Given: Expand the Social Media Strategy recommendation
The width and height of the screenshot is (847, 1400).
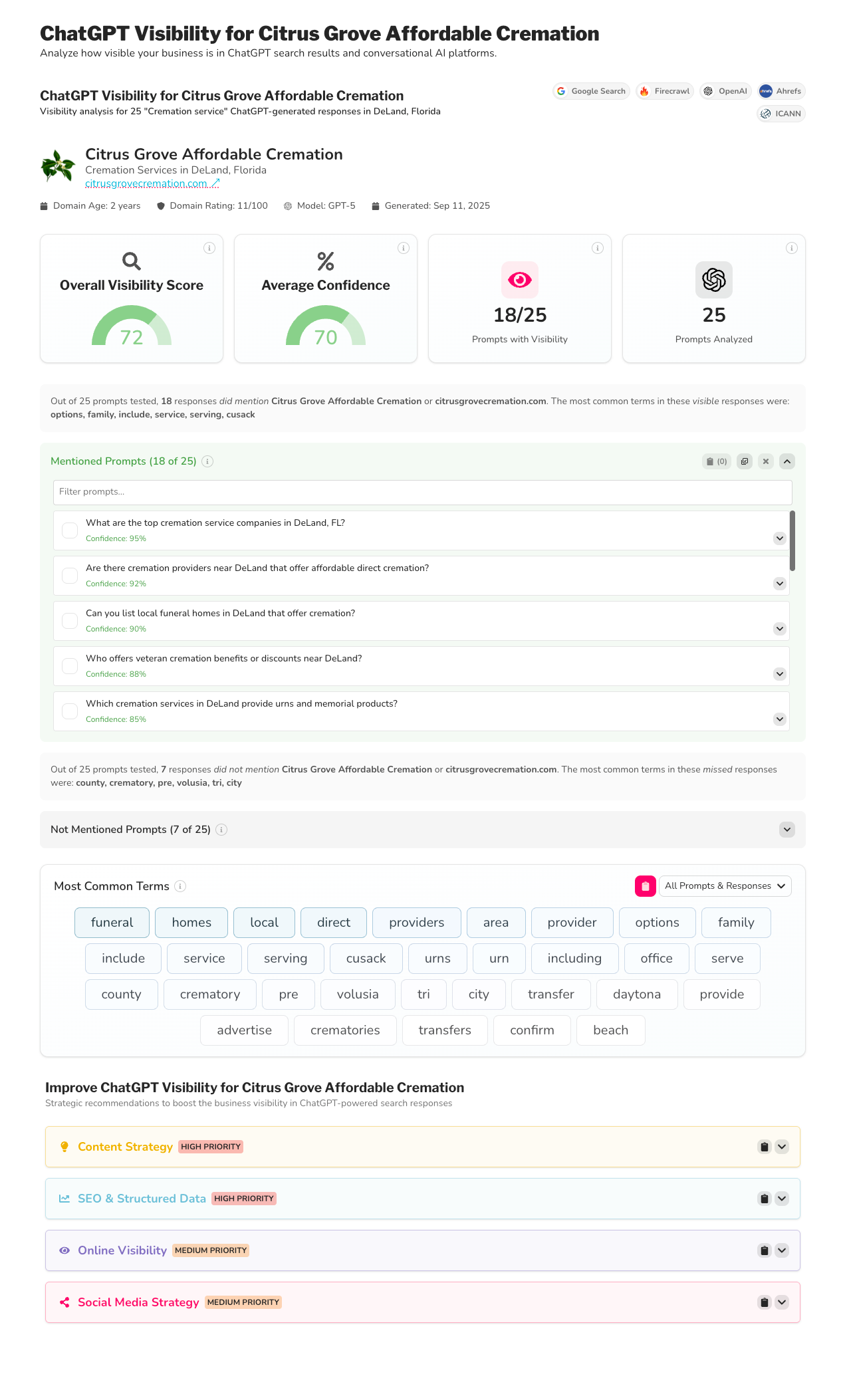Looking at the screenshot, I should pyautogui.click(x=782, y=1302).
